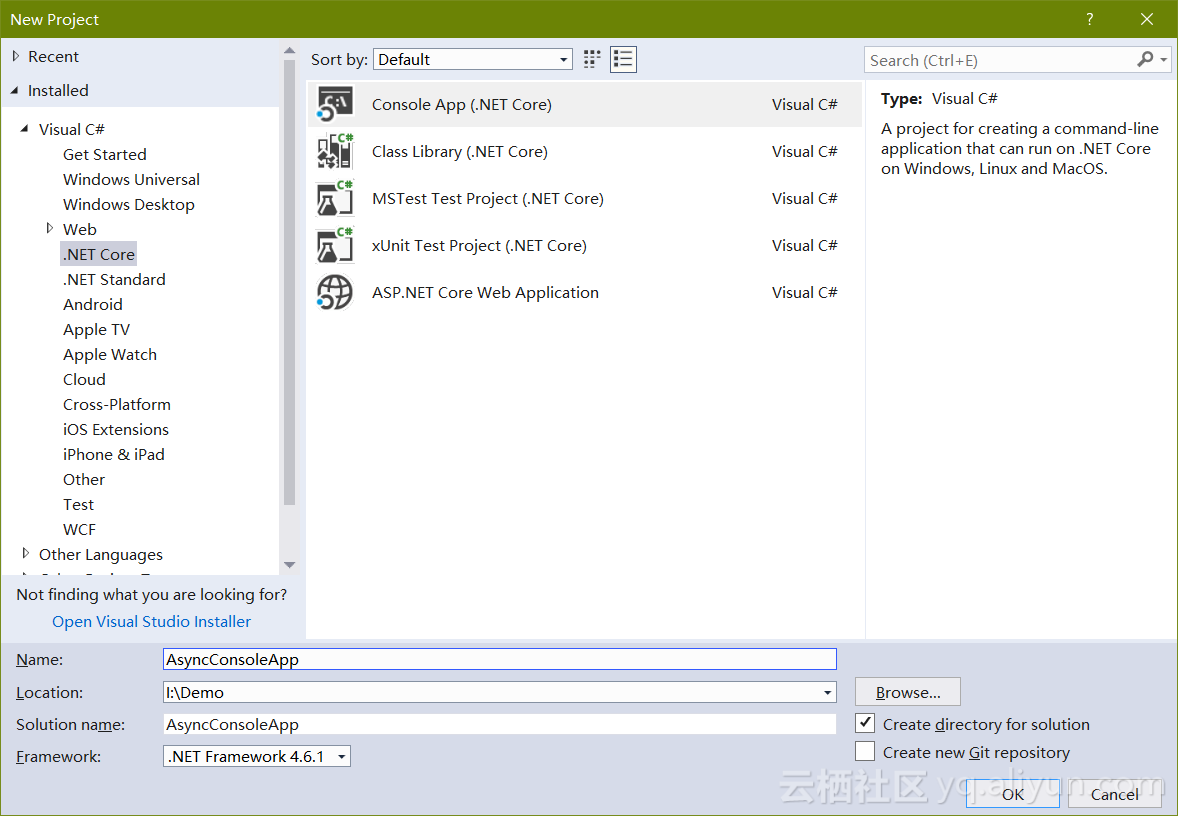Enable Create new Git repository checkbox

click(x=865, y=751)
